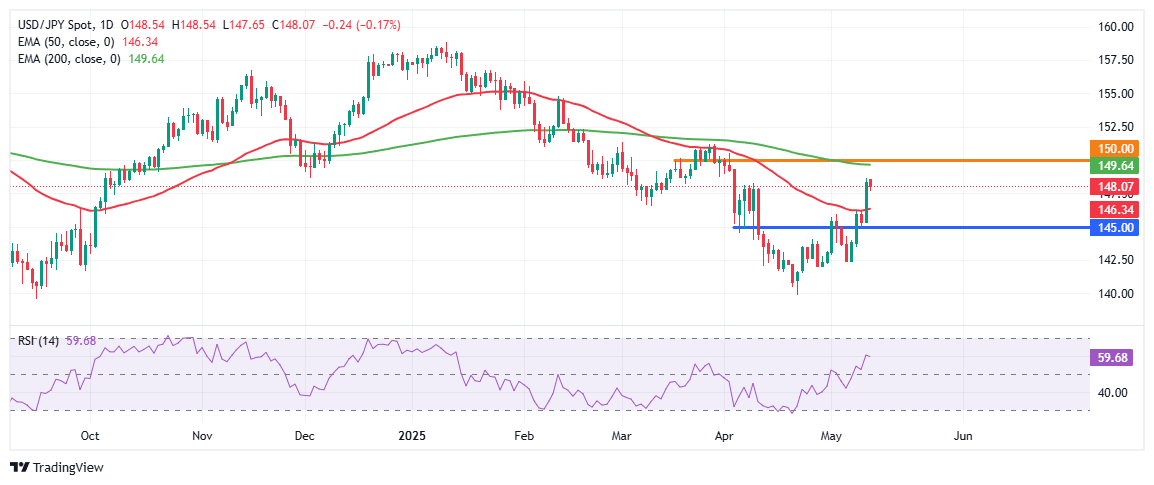Click the red 148.07 current price tag
The width and height of the screenshot is (1154, 485).
point(1111,186)
